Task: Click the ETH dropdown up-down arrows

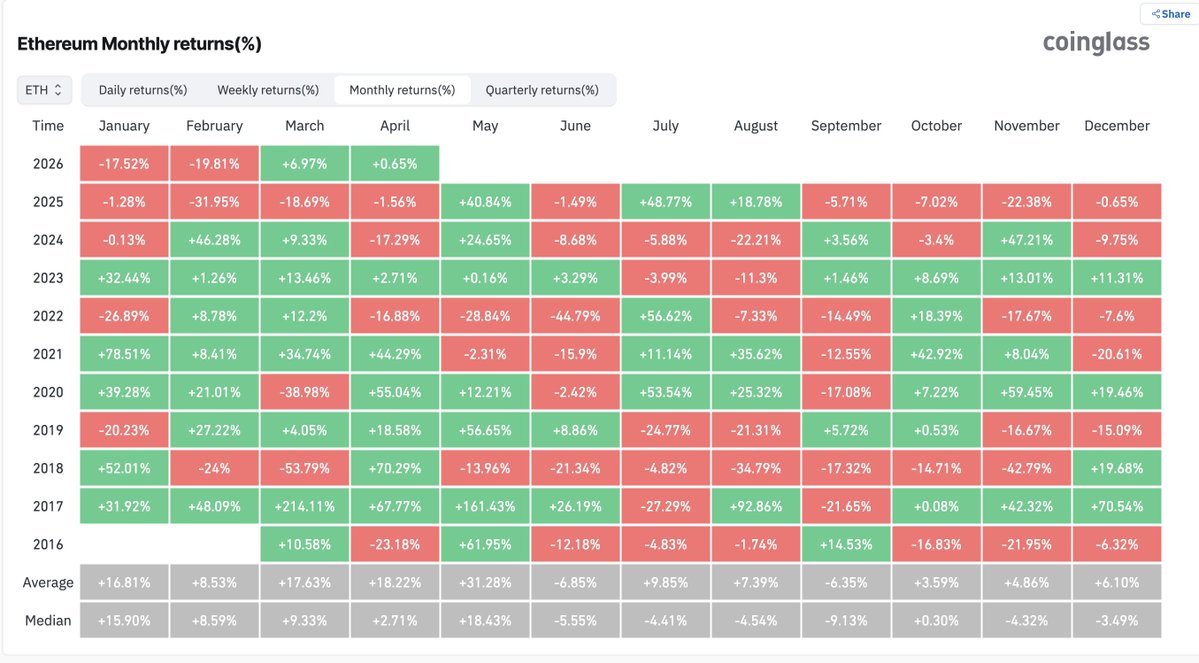Action: (x=58, y=90)
